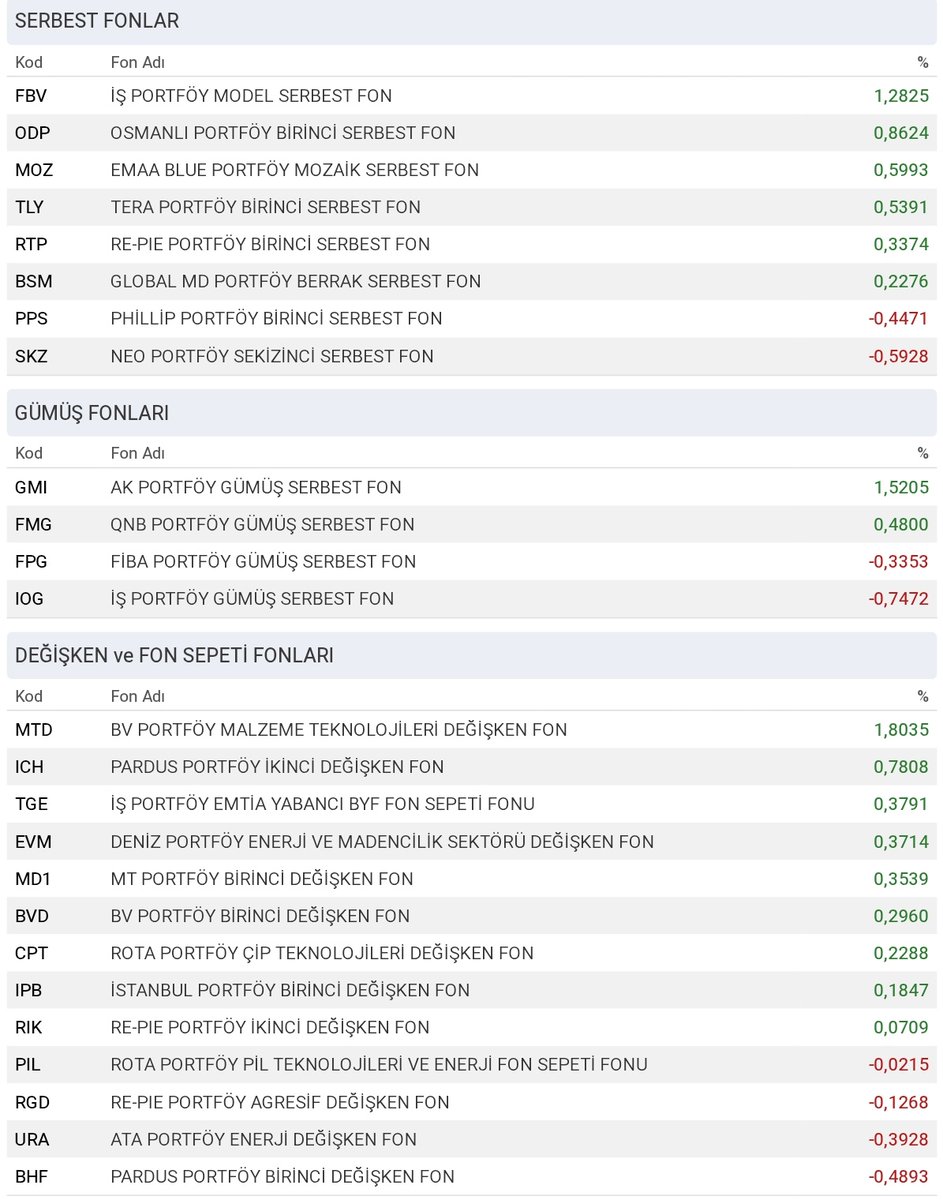The height and width of the screenshot is (1200, 943).
Task: Click the 0,4800 percentage value
Action: click(x=901, y=525)
